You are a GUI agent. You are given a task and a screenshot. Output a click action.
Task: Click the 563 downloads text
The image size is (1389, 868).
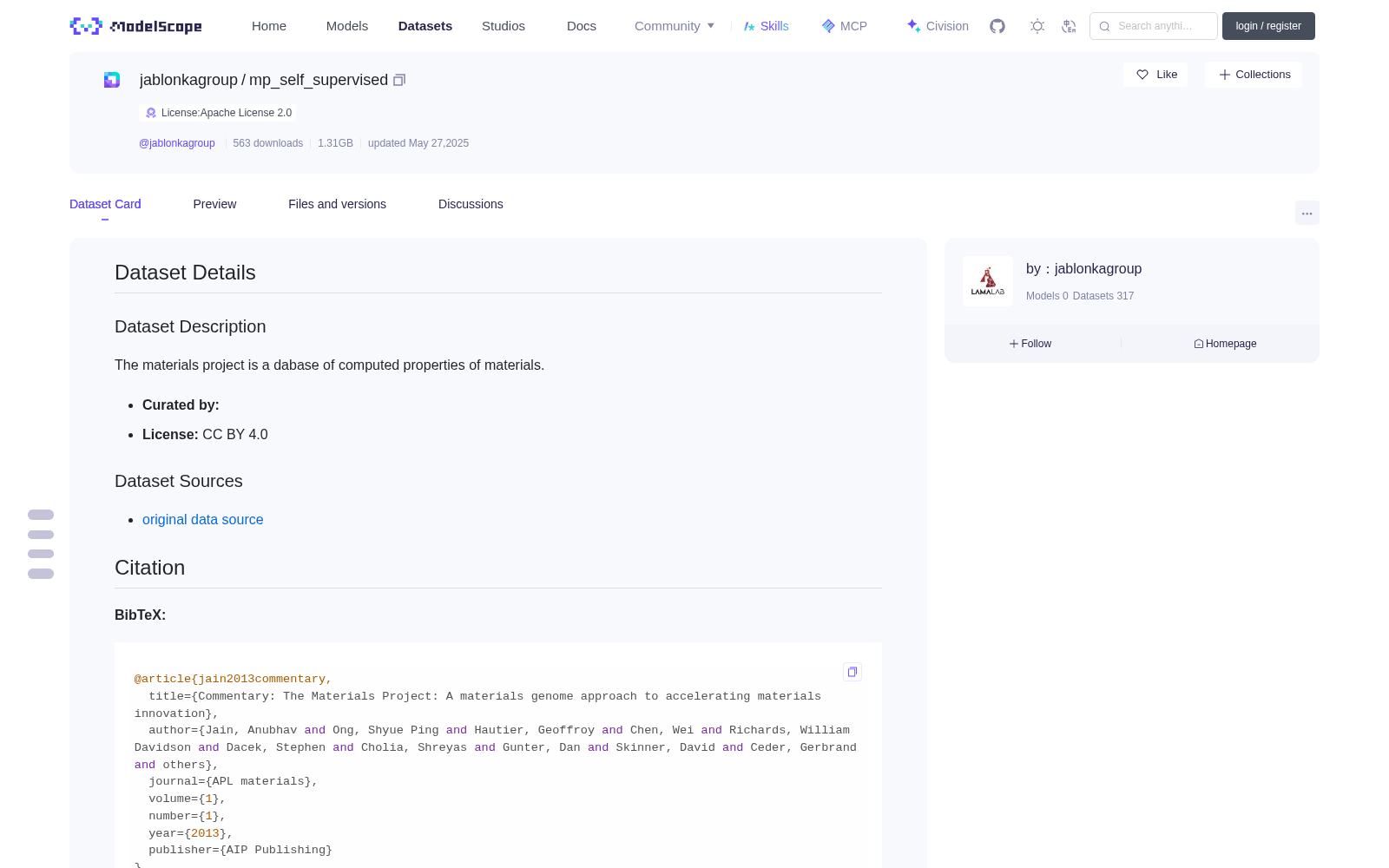pyautogui.click(x=267, y=143)
